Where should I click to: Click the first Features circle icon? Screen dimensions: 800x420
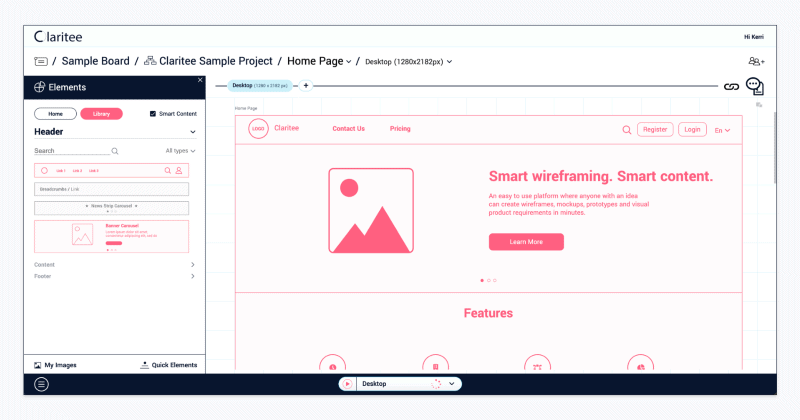333,363
